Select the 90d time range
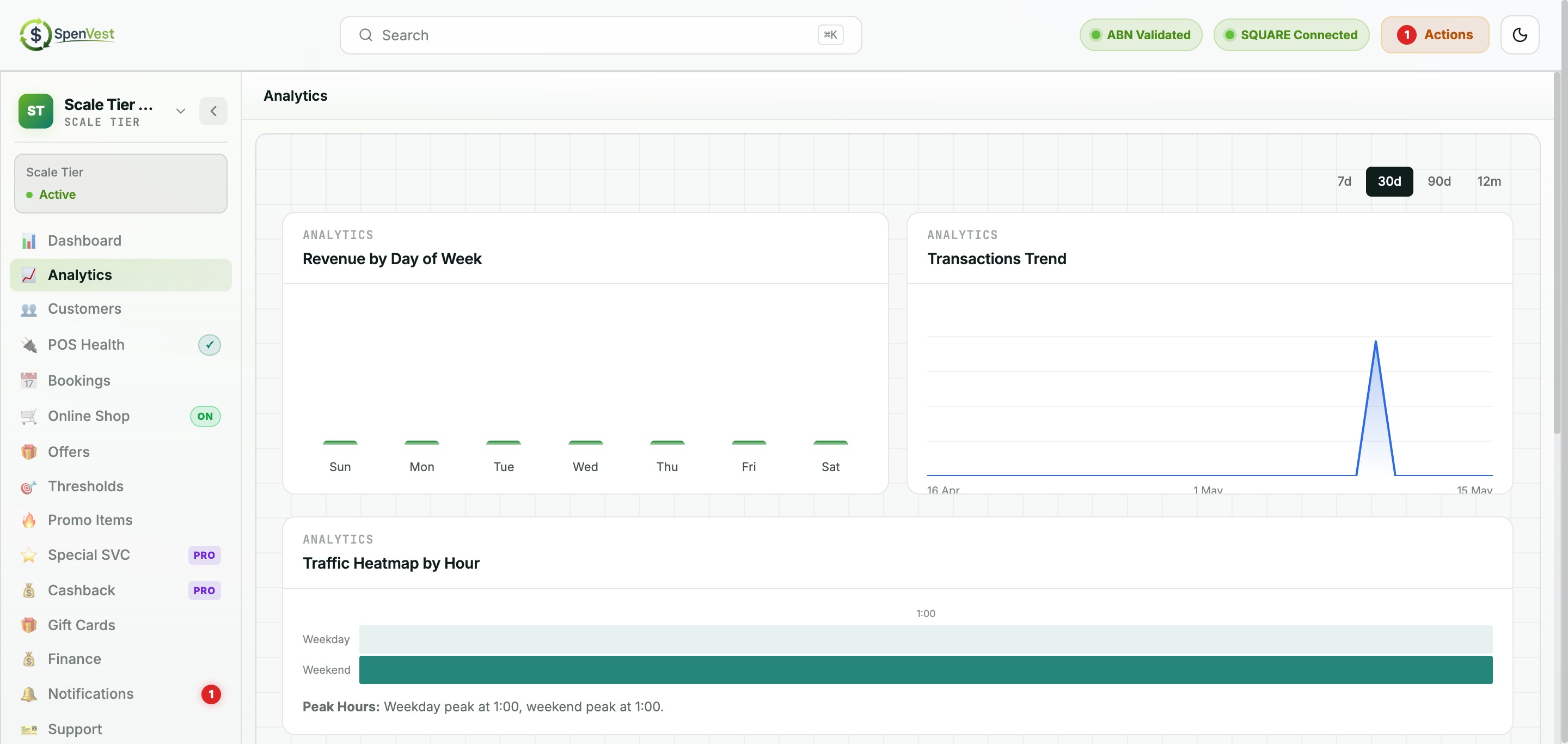 pos(1439,181)
